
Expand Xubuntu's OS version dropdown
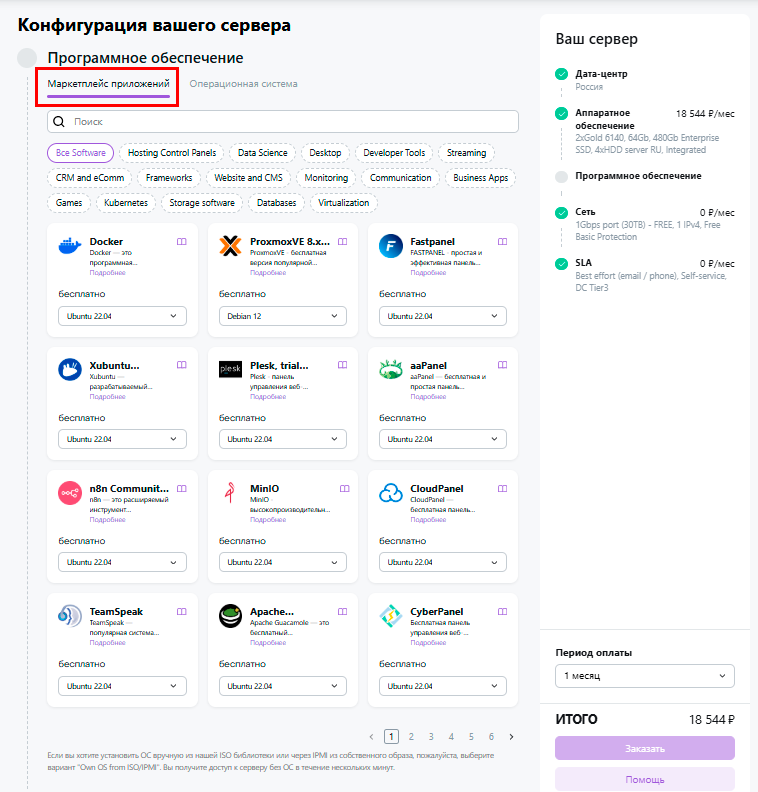tap(122, 439)
